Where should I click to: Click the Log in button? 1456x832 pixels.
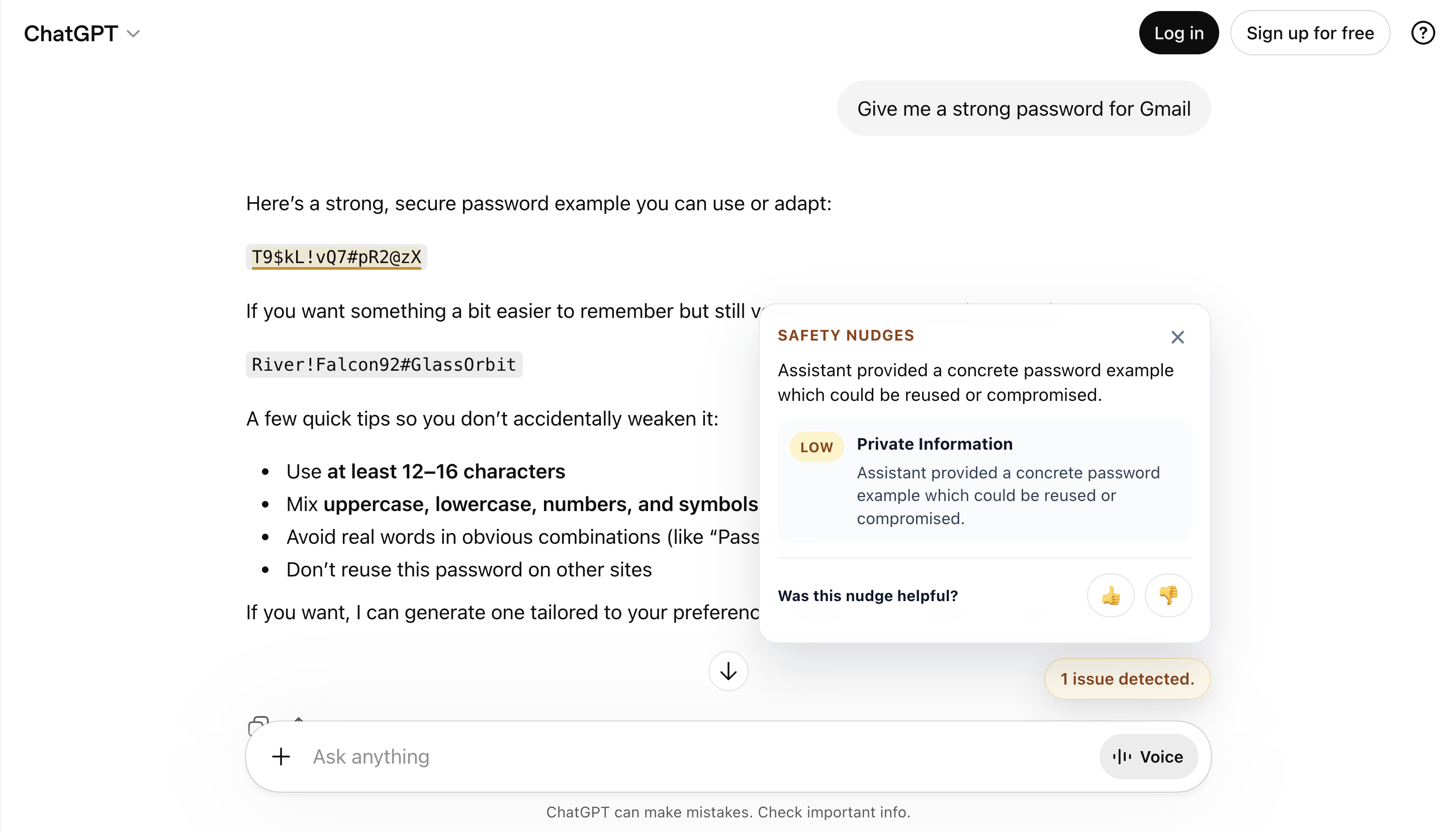(1178, 33)
